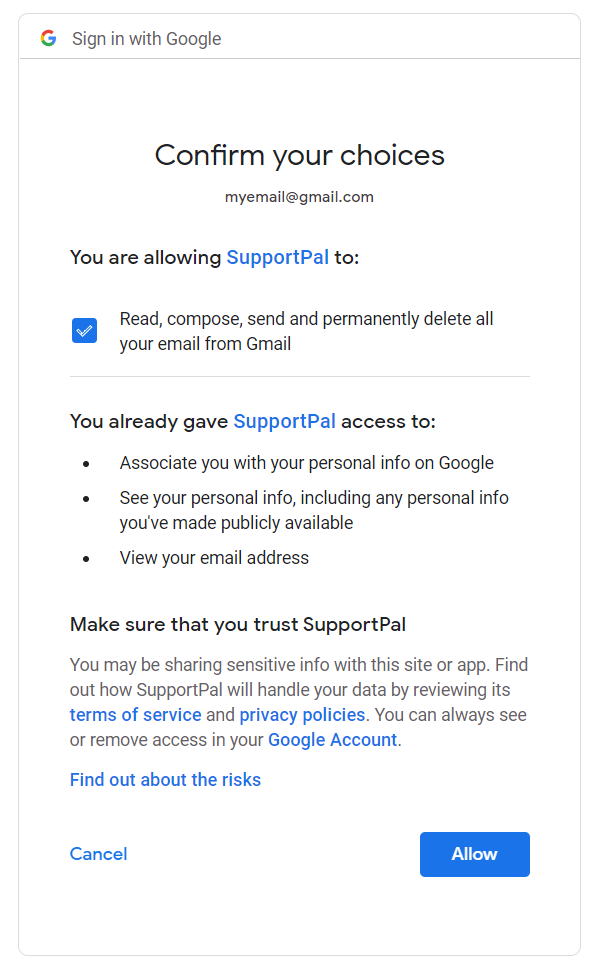
Task: Visit the Google Account link
Action: (x=332, y=740)
